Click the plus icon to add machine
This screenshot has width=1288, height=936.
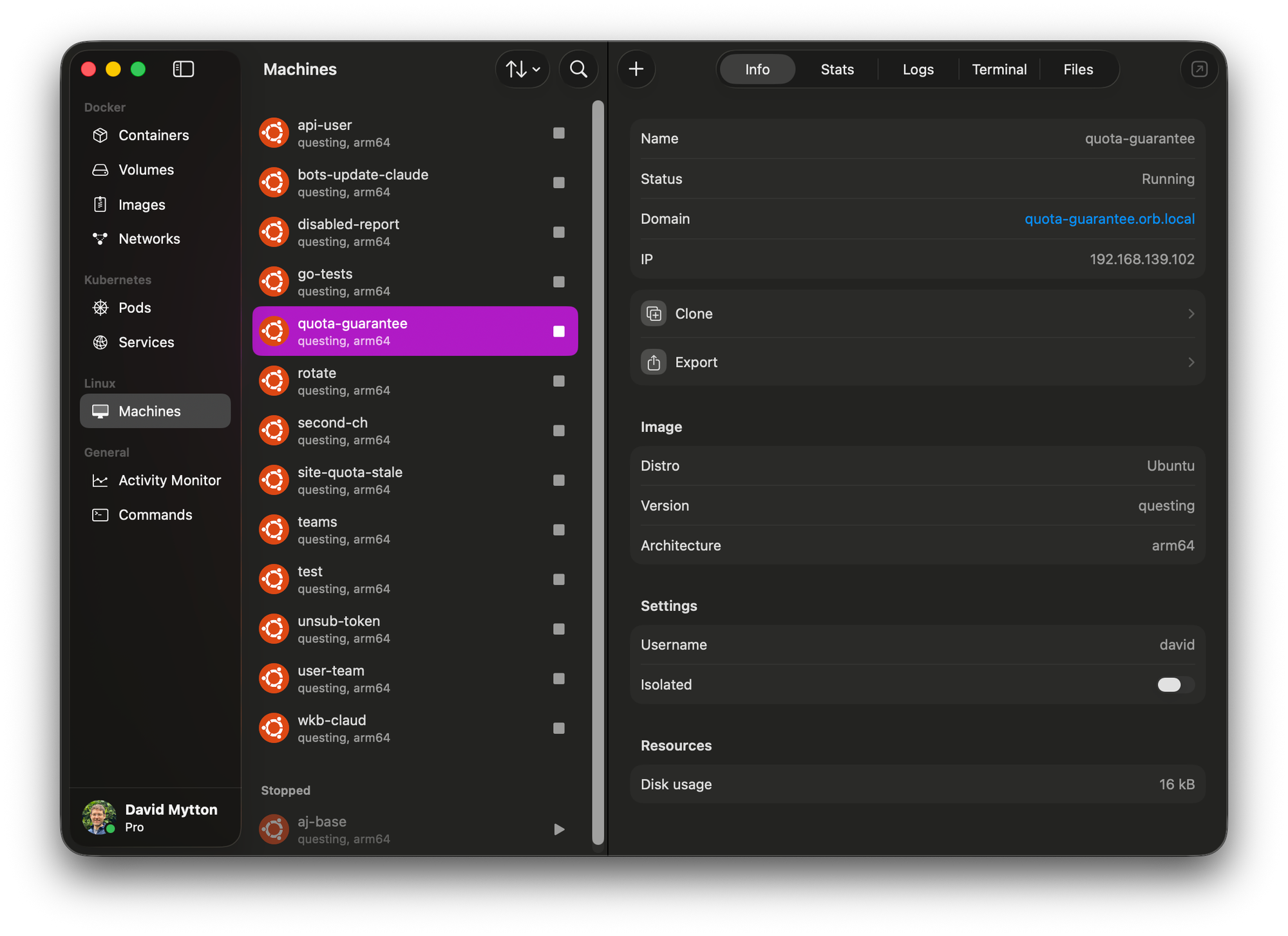point(636,69)
